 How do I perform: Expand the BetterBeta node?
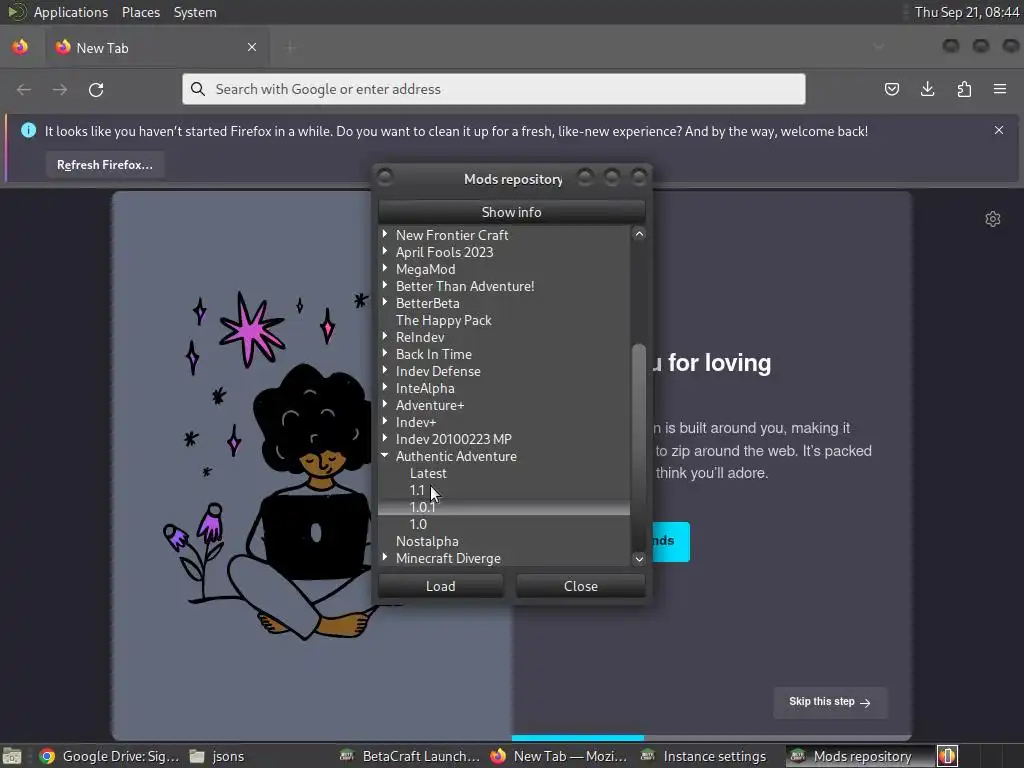click(385, 302)
